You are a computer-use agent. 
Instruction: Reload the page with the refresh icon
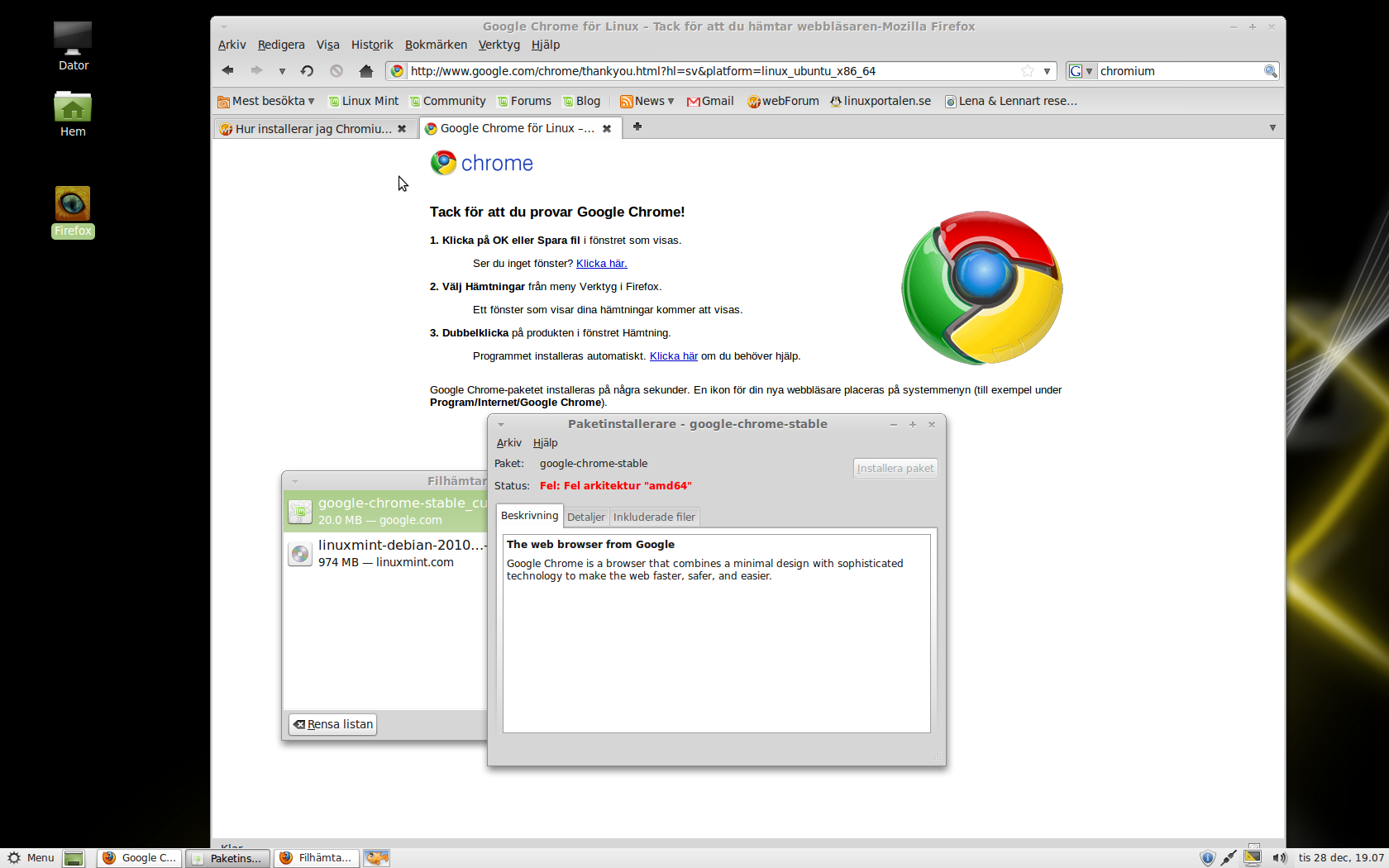coord(307,71)
